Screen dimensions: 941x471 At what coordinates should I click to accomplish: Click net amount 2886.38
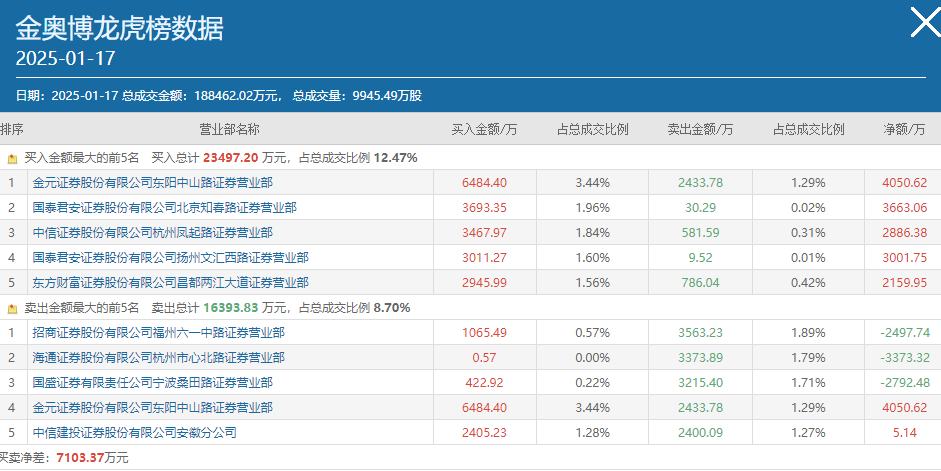(904, 233)
